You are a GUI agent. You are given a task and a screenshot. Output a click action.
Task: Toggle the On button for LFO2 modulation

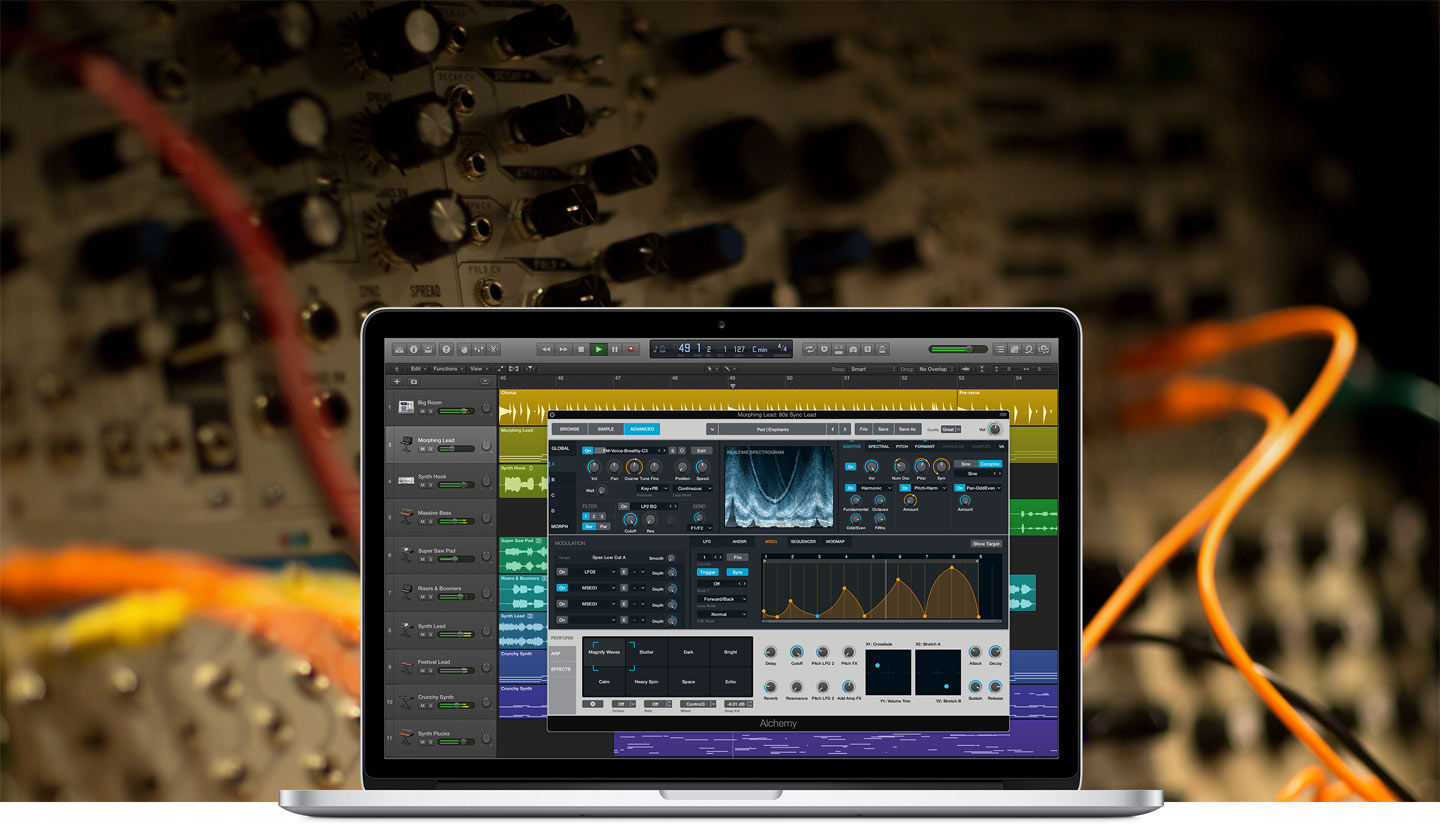pos(563,572)
